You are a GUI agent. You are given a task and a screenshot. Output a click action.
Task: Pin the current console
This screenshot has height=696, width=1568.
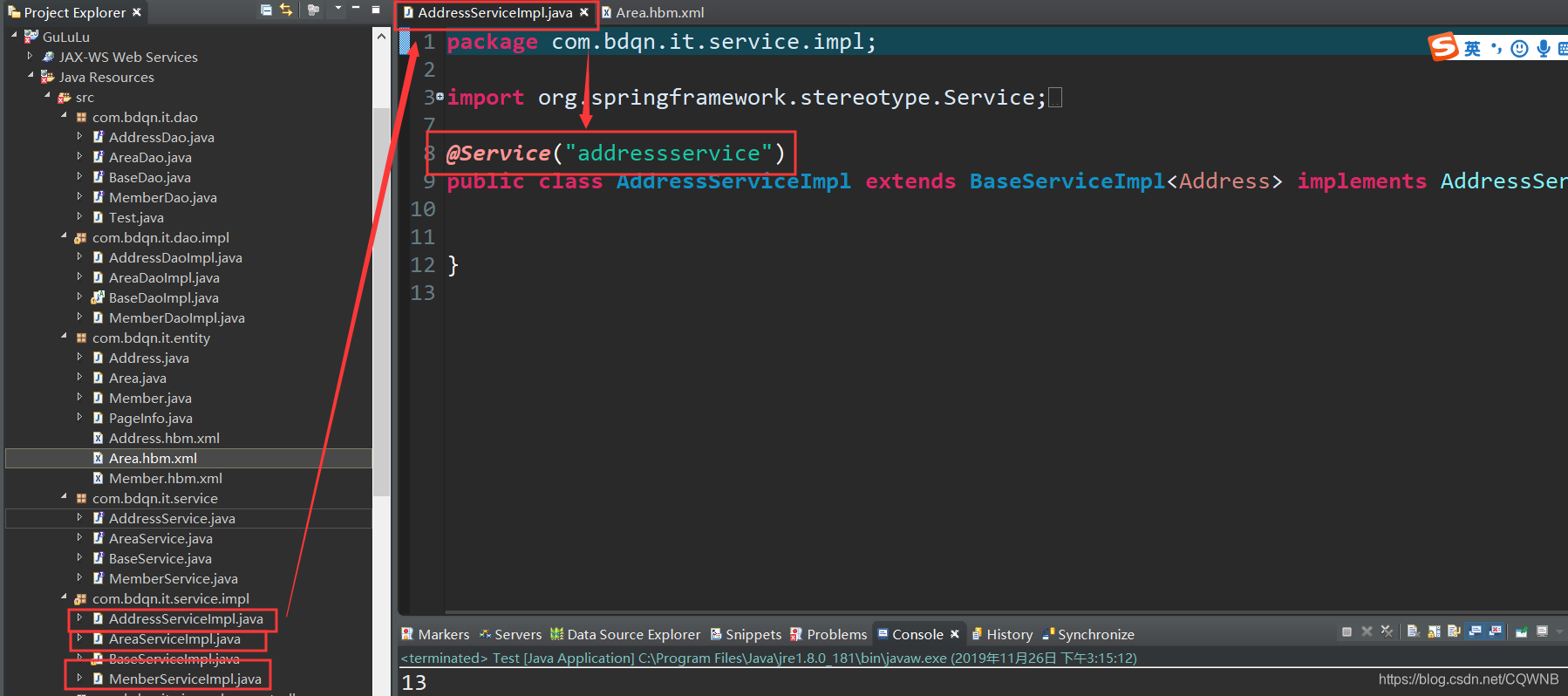click(1521, 631)
